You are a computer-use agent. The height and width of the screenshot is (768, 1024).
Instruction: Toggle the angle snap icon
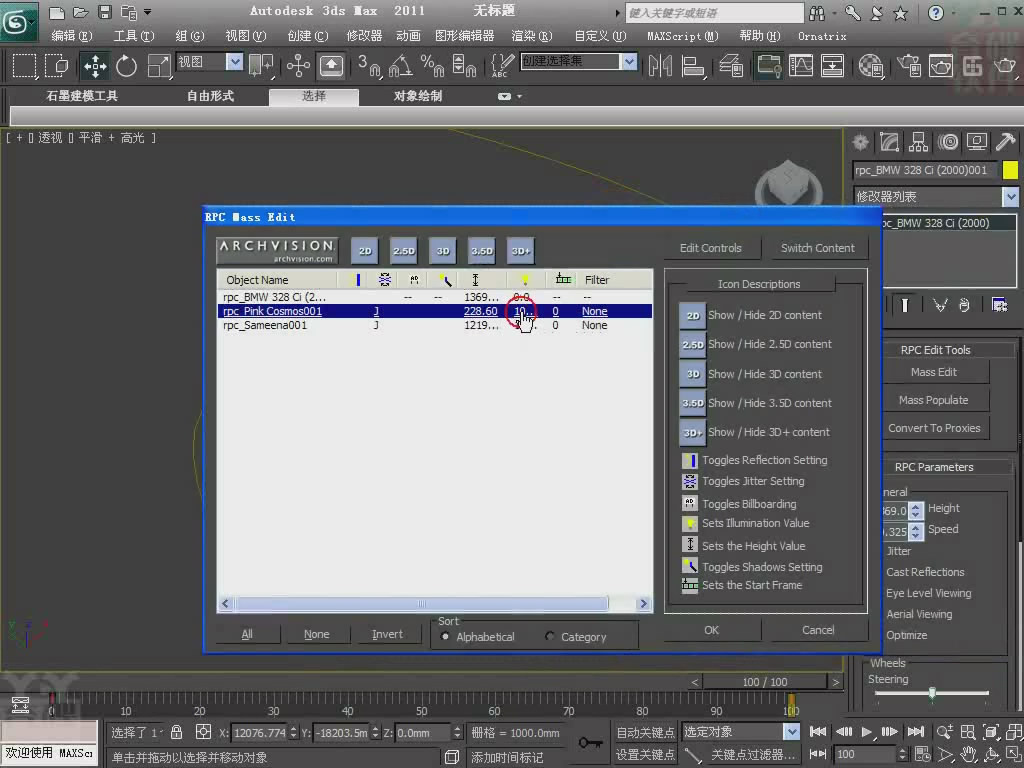tap(400, 66)
